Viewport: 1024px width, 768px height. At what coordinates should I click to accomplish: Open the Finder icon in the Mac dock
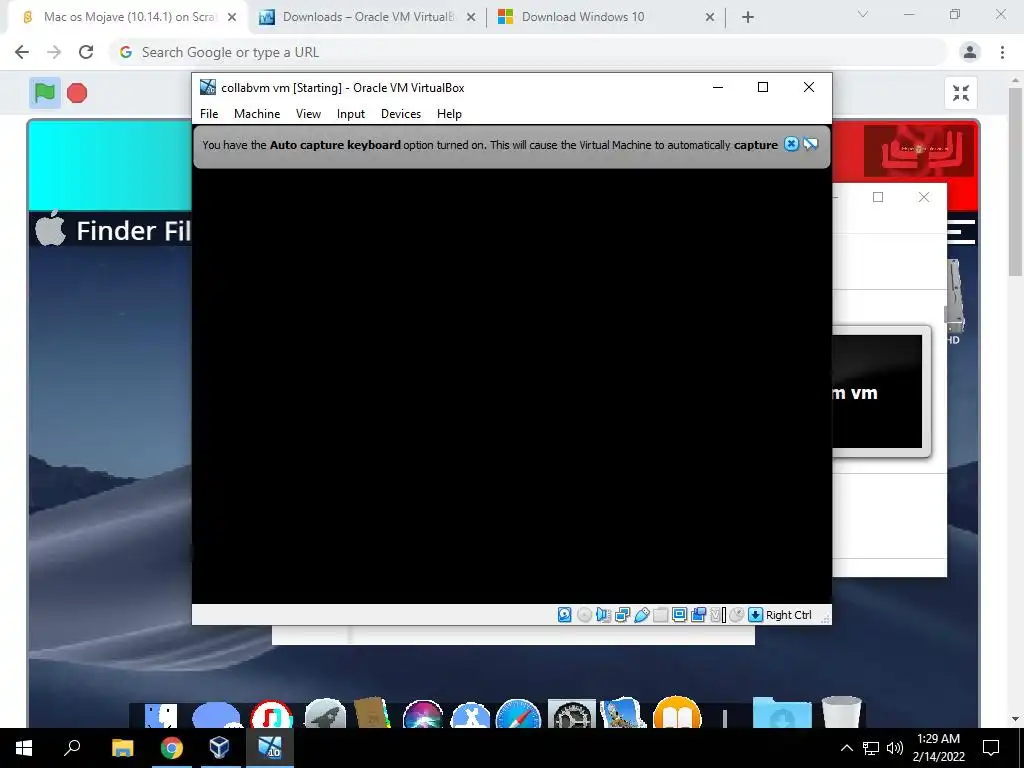click(161, 716)
